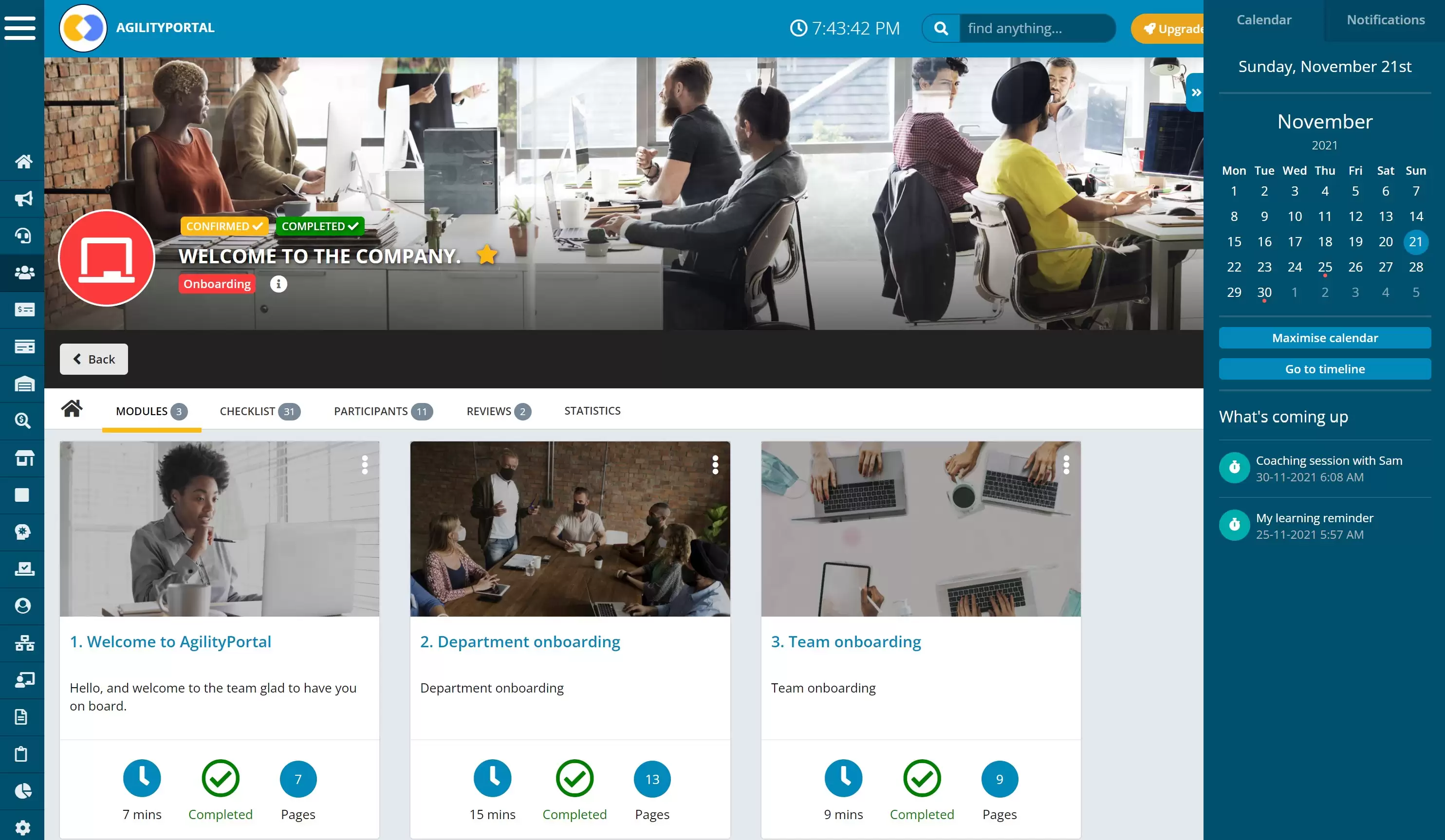Click the info icon beside Onboarding

[278, 284]
